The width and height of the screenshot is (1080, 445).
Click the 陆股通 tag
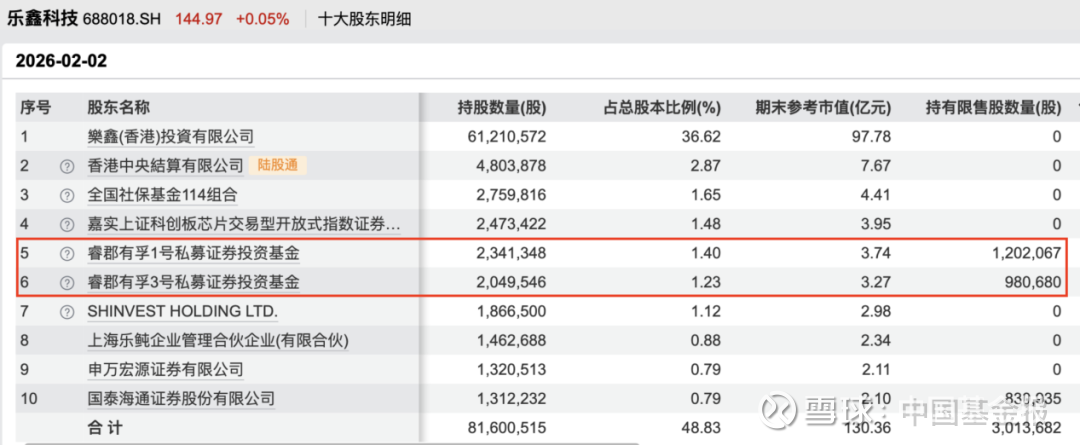[279, 165]
